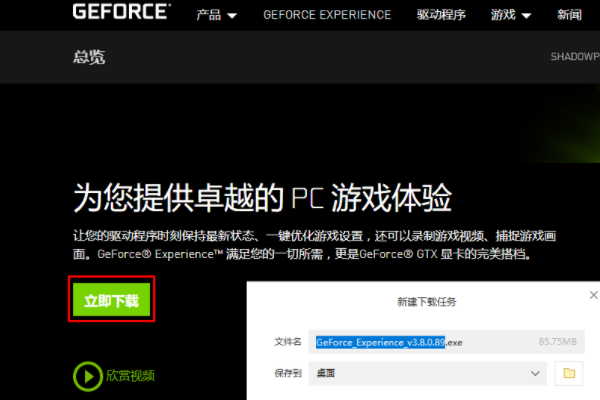Viewport: 600px width, 400px height.
Task: Click the 欣赏视频 text link
Action: [x=130, y=376]
